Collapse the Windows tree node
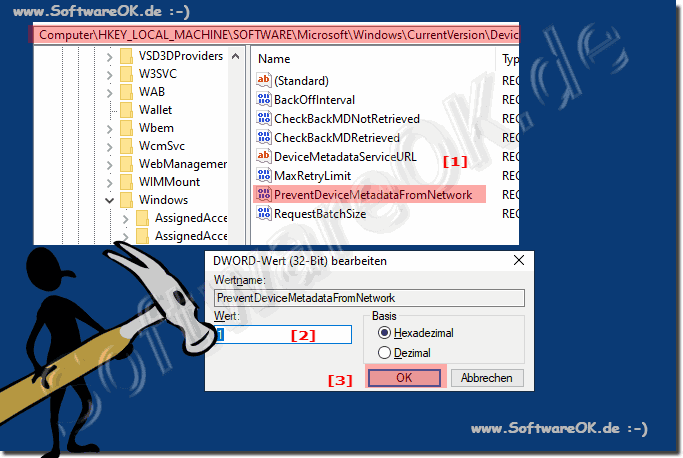 (x=109, y=200)
